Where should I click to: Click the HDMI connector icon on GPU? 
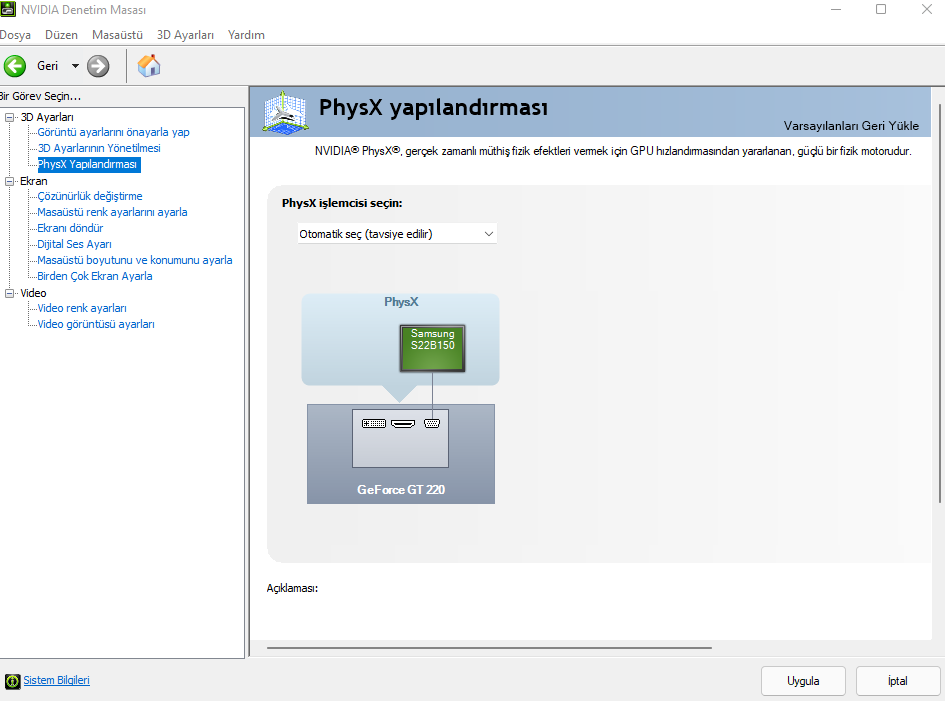click(403, 424)
